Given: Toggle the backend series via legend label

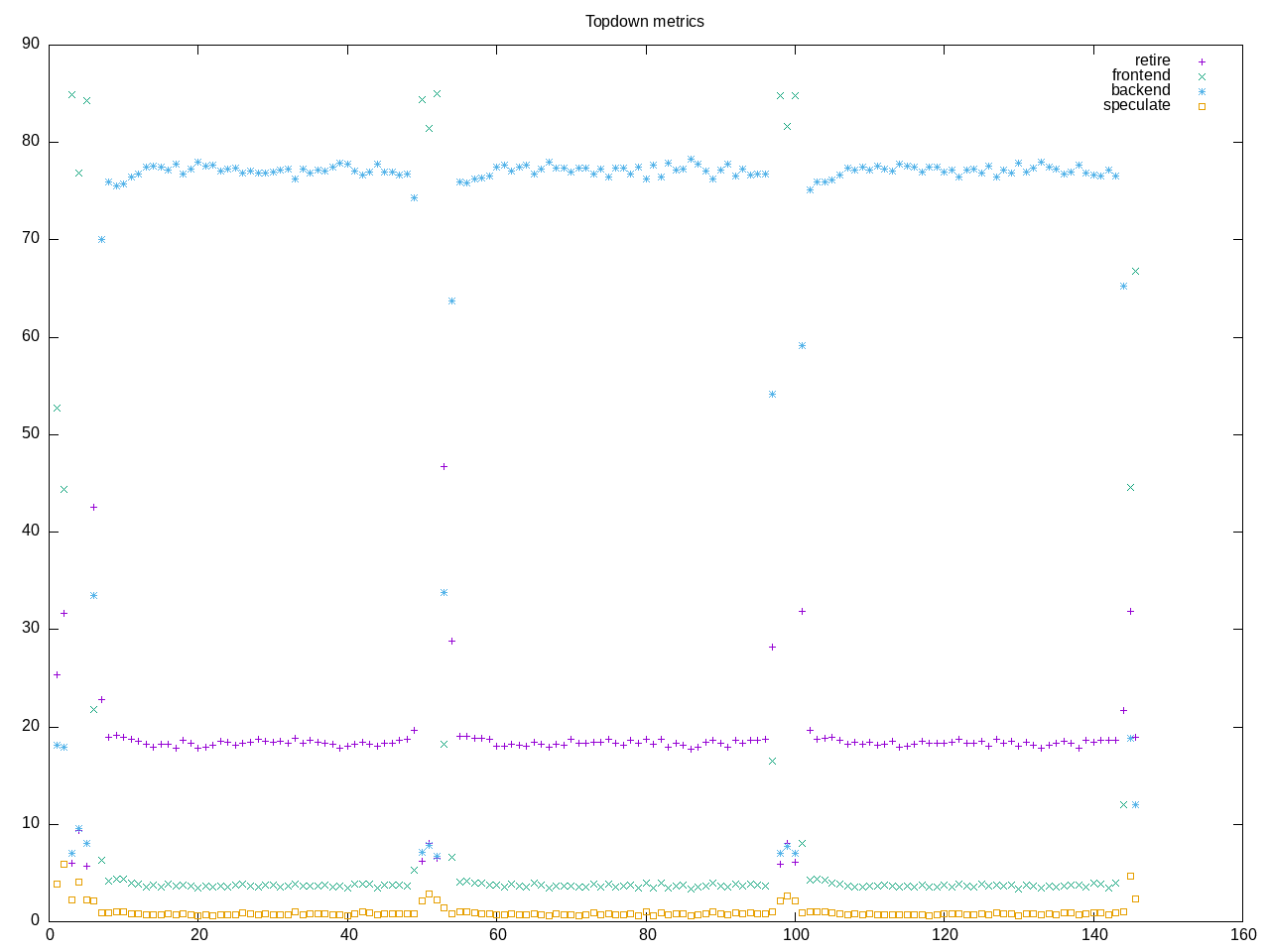Looking at the screenshot, I should pyautogui.click(x=1140, y=90).
